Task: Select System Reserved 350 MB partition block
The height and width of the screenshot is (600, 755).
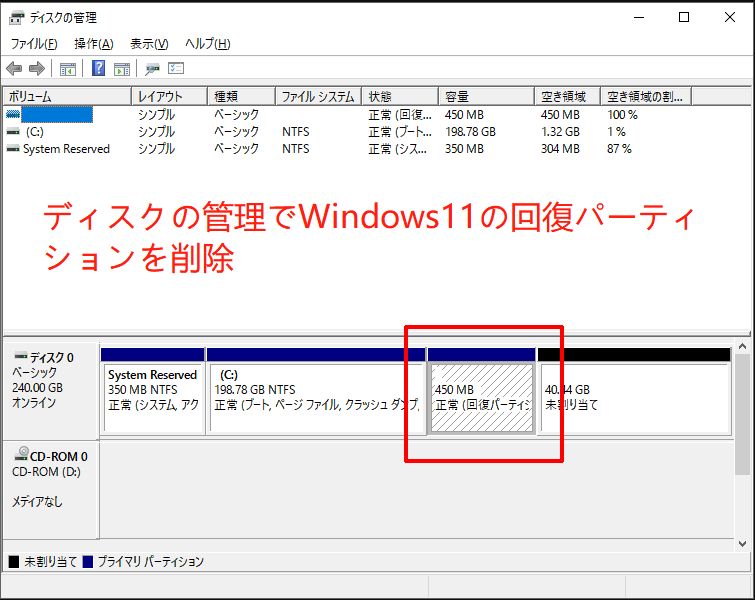Action: point(153,391)
